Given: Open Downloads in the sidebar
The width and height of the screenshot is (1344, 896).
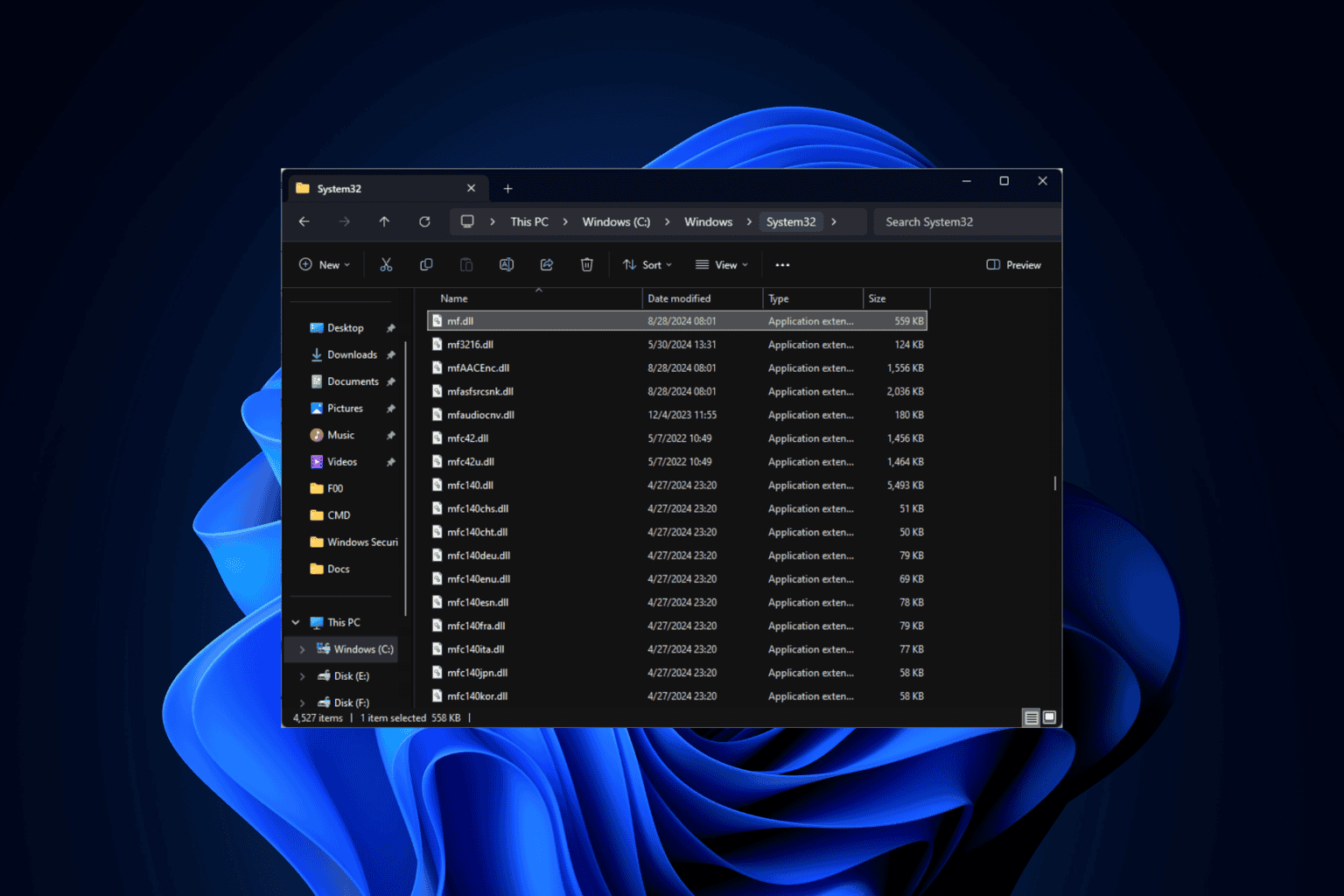Looking at the screenshot, I should coord(352,355).
